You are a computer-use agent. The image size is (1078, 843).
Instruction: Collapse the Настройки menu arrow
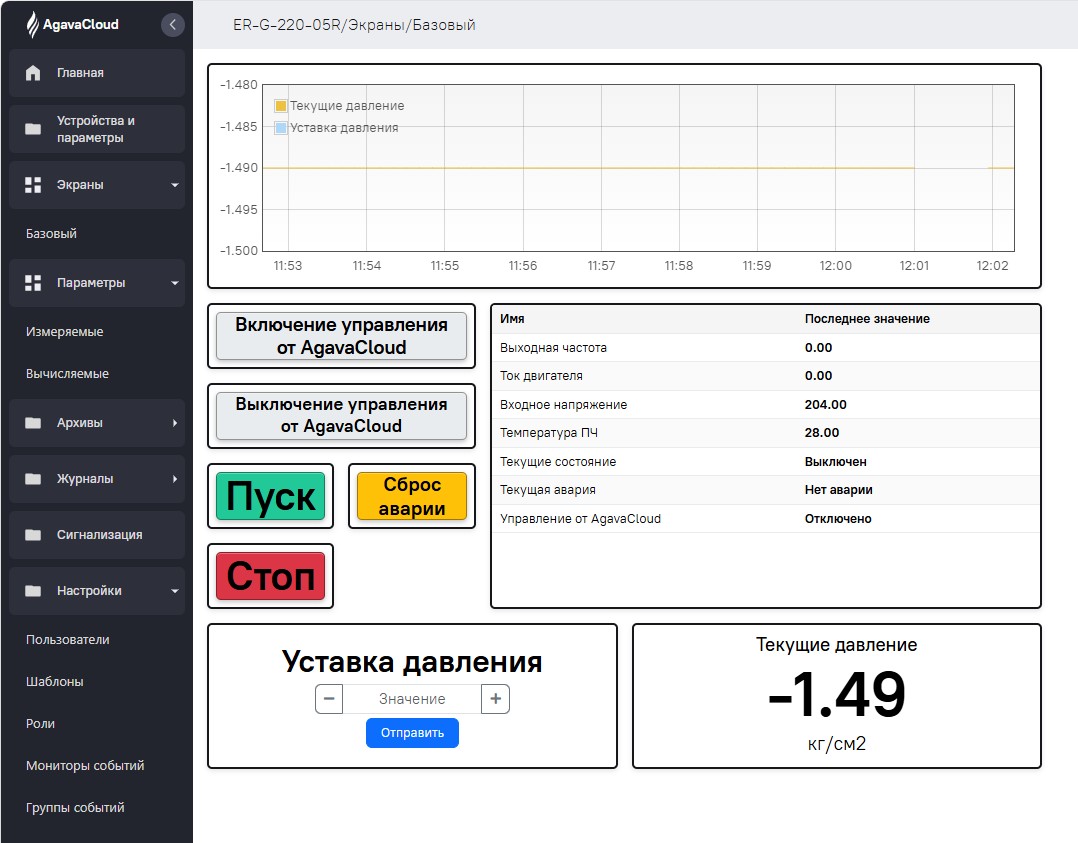(175, 591)
